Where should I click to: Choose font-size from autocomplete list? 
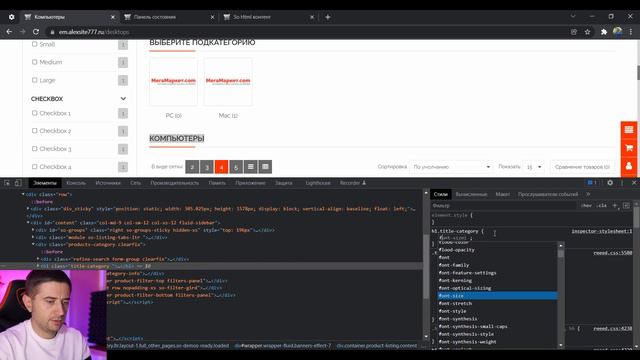tap(497, 296)
